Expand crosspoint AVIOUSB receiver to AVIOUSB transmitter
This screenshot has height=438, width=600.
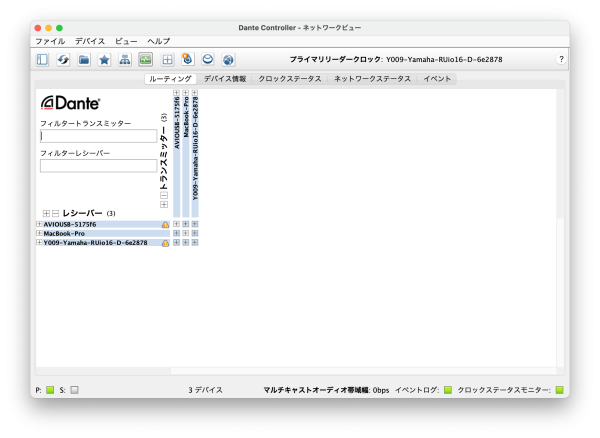(176, 224)
